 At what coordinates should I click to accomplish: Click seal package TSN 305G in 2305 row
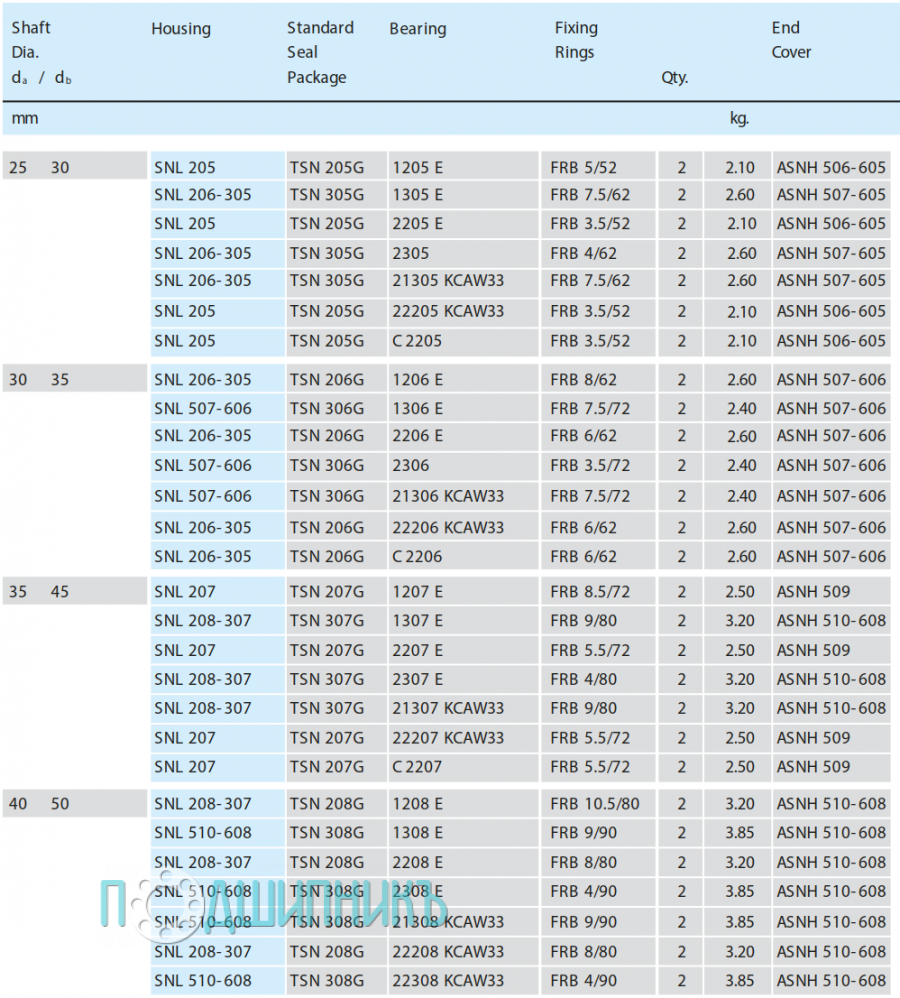[327, 253]
